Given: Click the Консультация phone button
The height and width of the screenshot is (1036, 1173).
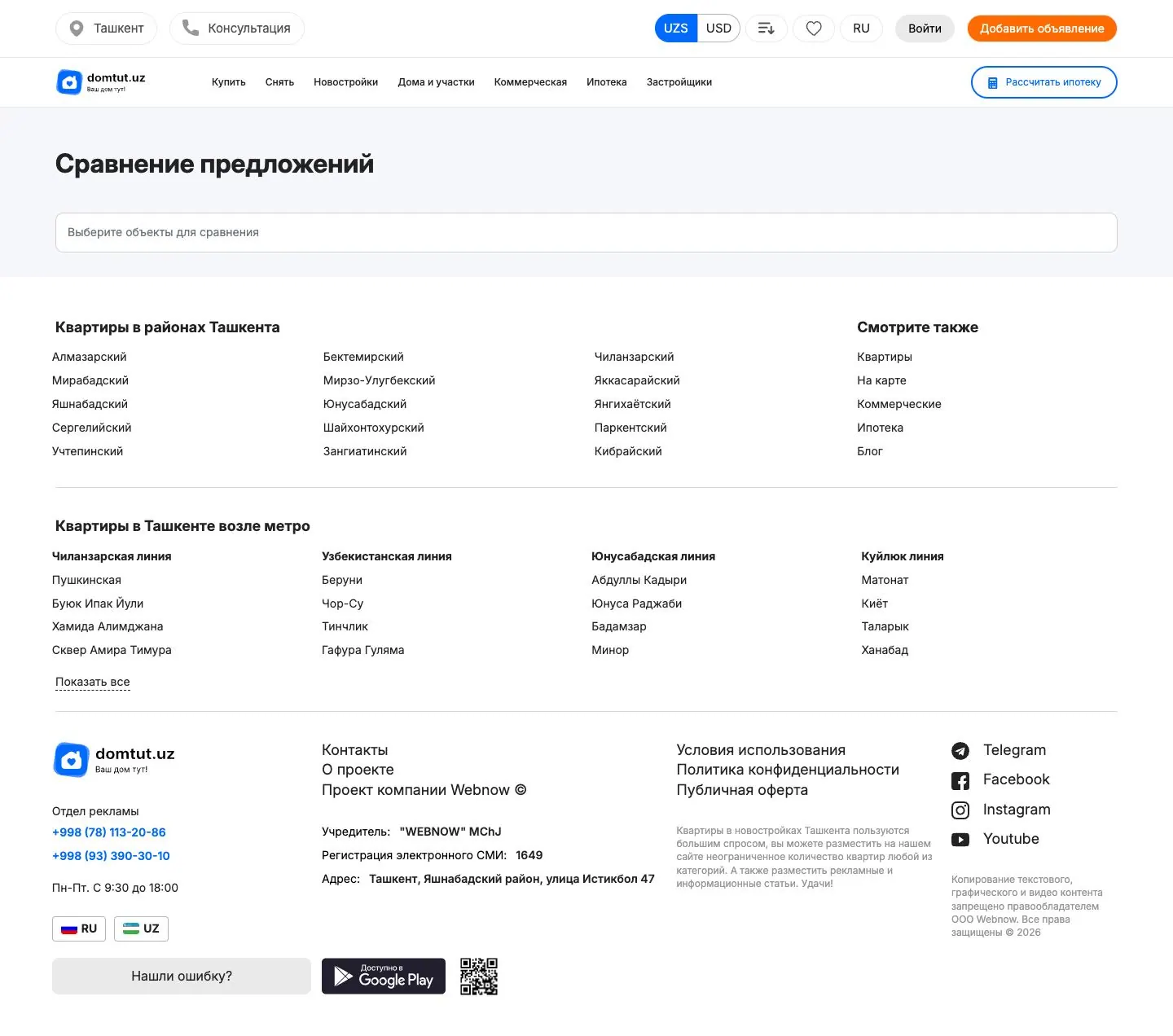Looking at the screenshot, I should pyautogui.click(x=237, y=29).
